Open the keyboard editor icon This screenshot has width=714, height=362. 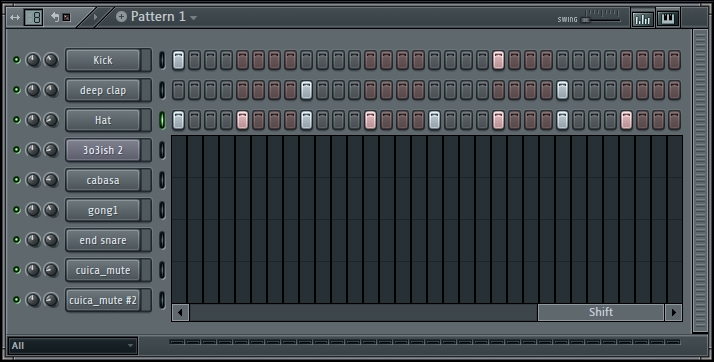(668, 19)
